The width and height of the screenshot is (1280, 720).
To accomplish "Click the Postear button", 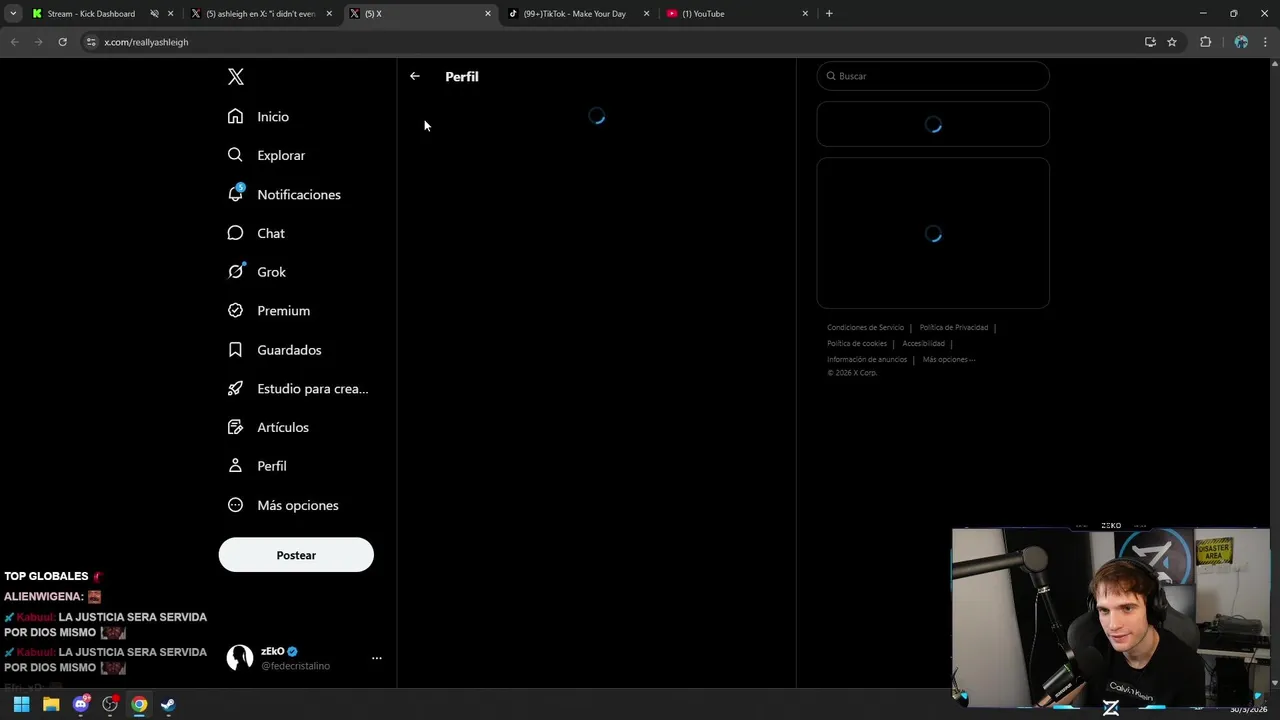I will click(296, 555).
